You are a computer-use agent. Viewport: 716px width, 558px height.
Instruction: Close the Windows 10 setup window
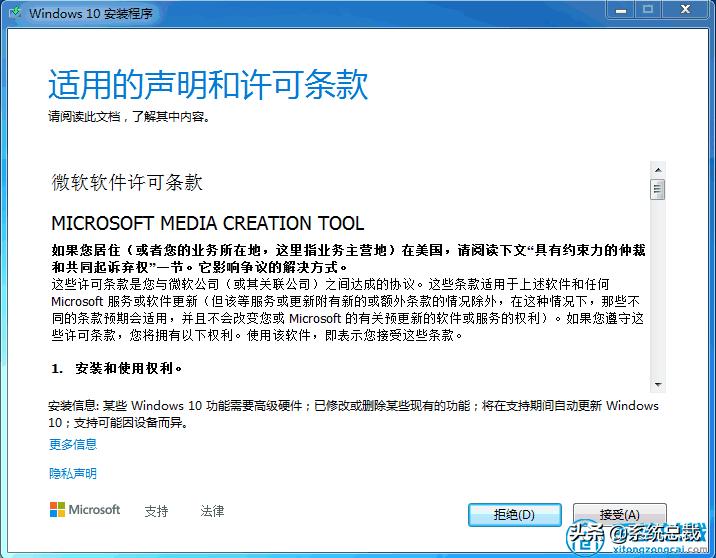click(x=685, y=10)
